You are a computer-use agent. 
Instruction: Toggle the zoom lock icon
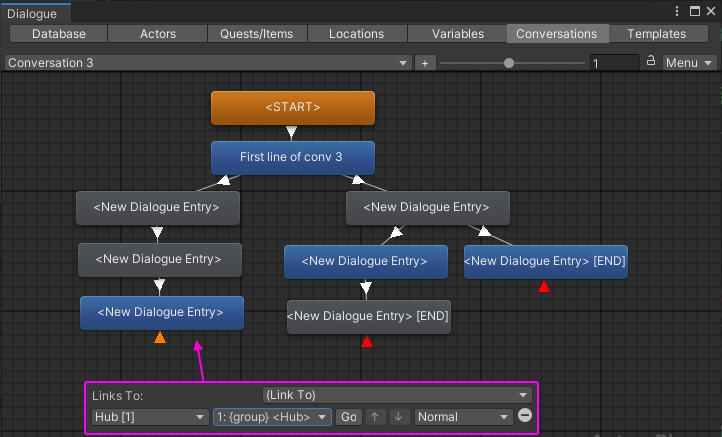pos(651,60)
